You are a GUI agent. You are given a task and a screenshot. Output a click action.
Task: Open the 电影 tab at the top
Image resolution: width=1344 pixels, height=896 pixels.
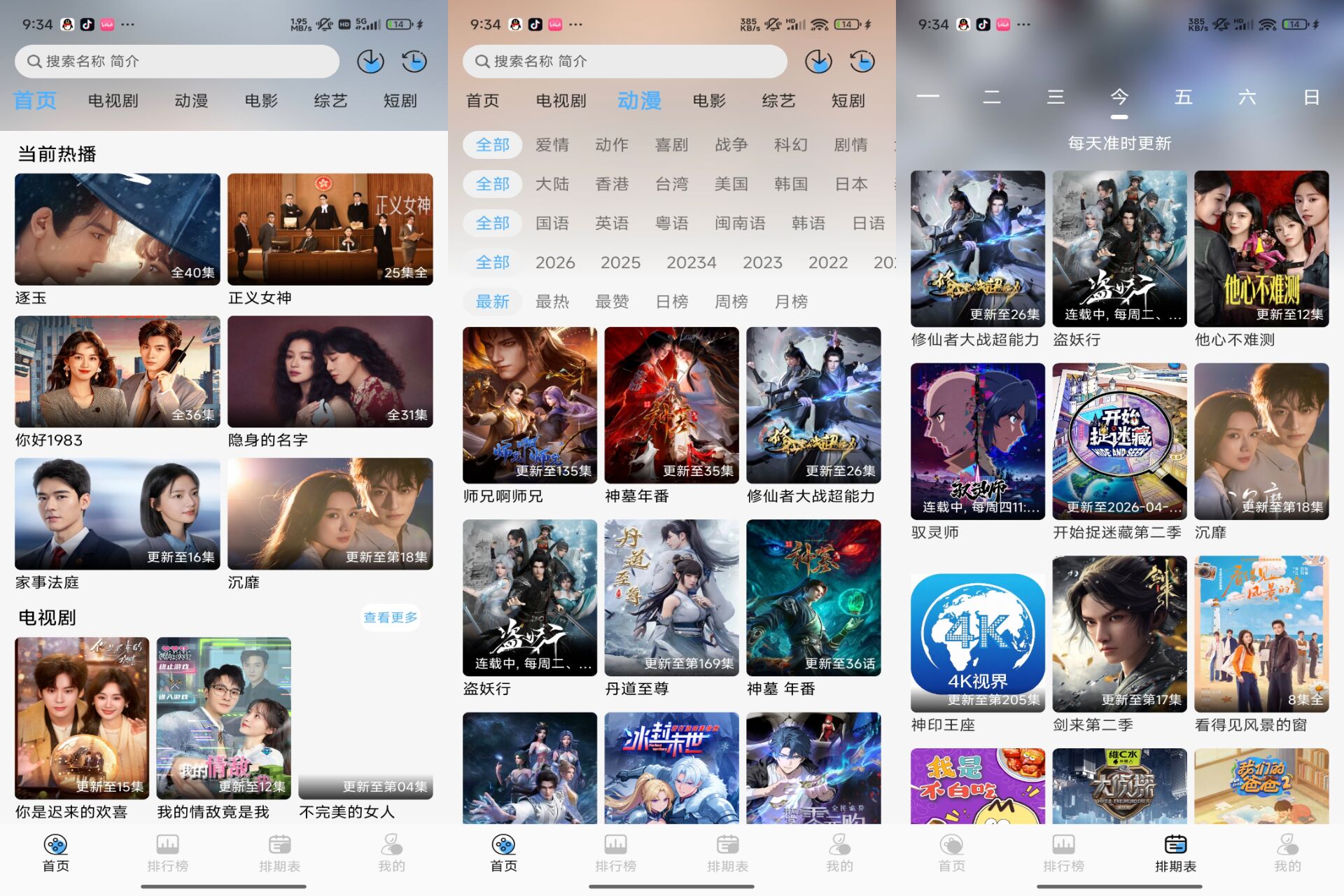pos(709,100)
